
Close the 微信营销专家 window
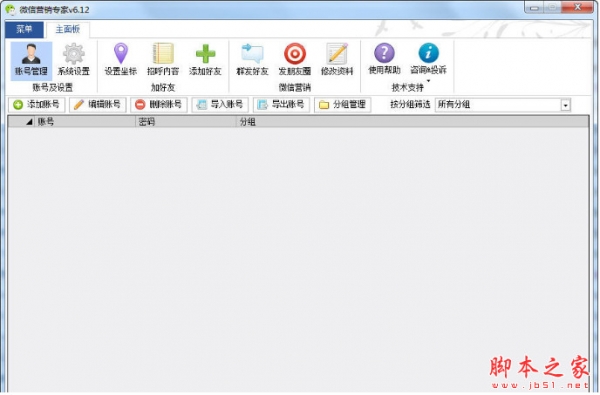577,7
